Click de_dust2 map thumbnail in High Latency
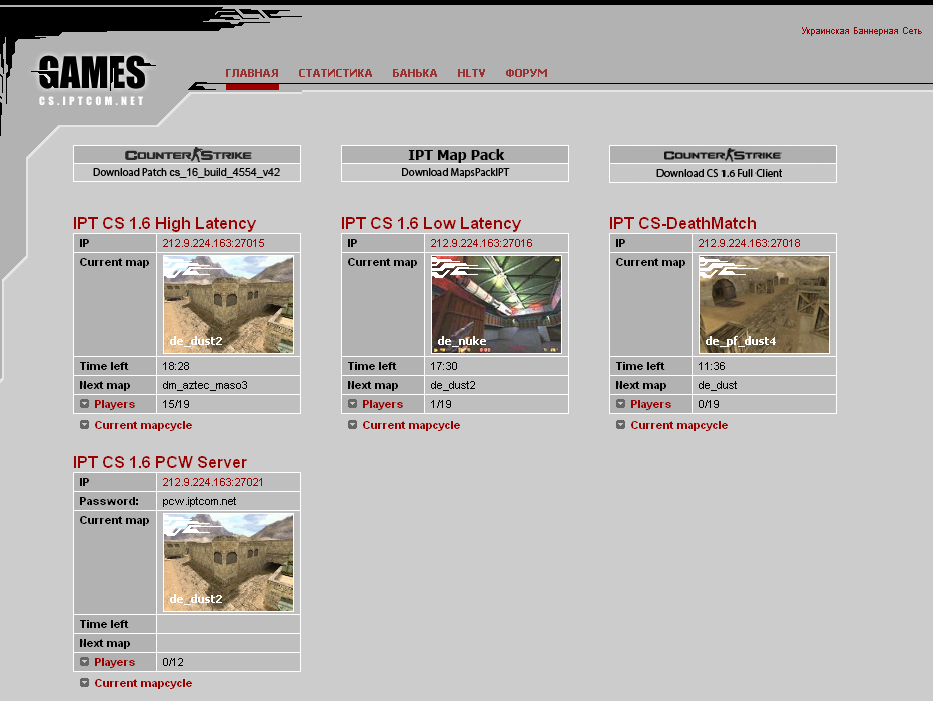Screen dimensions: 933x701 pos(228,305)
